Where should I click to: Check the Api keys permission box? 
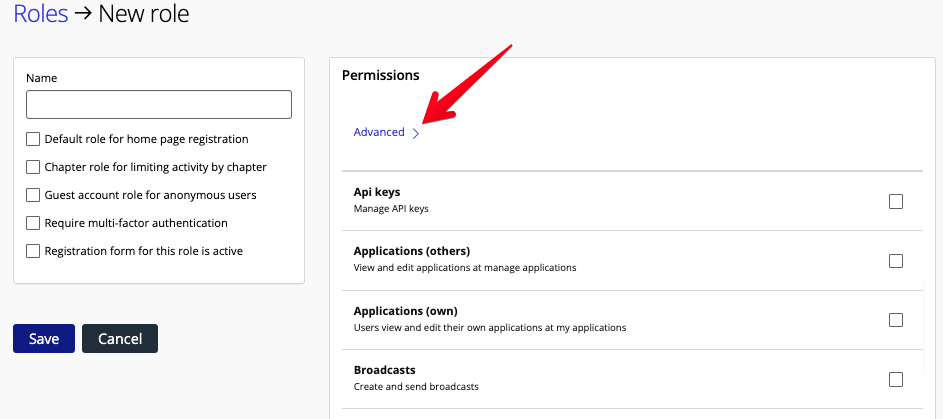(x=895, y=201)
